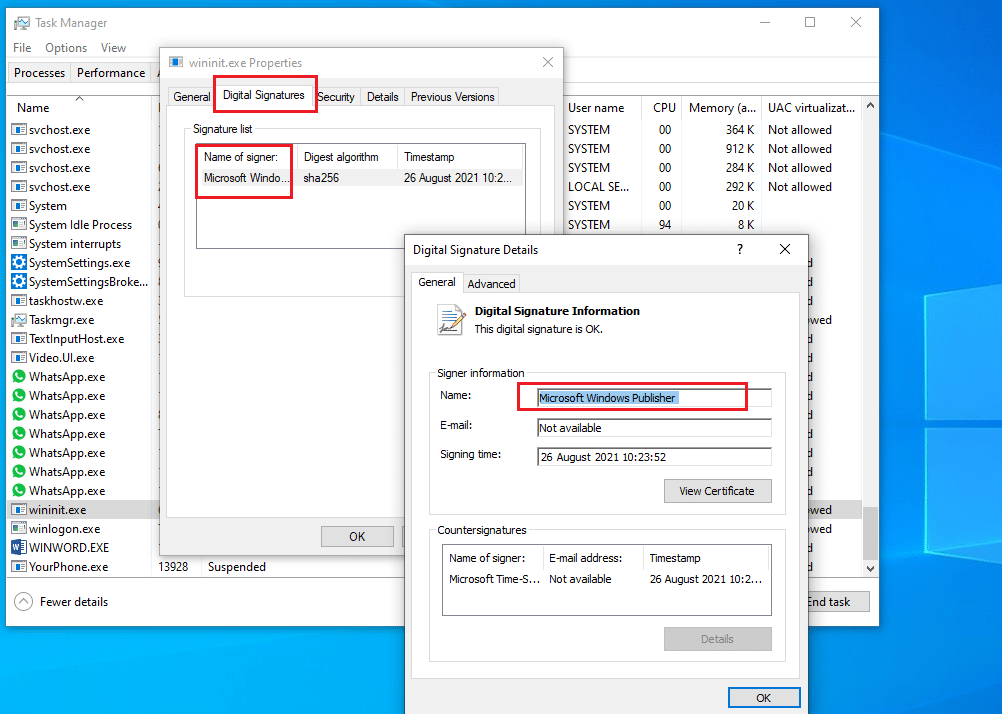Switch to the Advanced tab in Digital Signature Details
The image size is (1002, 714).
(491, 284)
